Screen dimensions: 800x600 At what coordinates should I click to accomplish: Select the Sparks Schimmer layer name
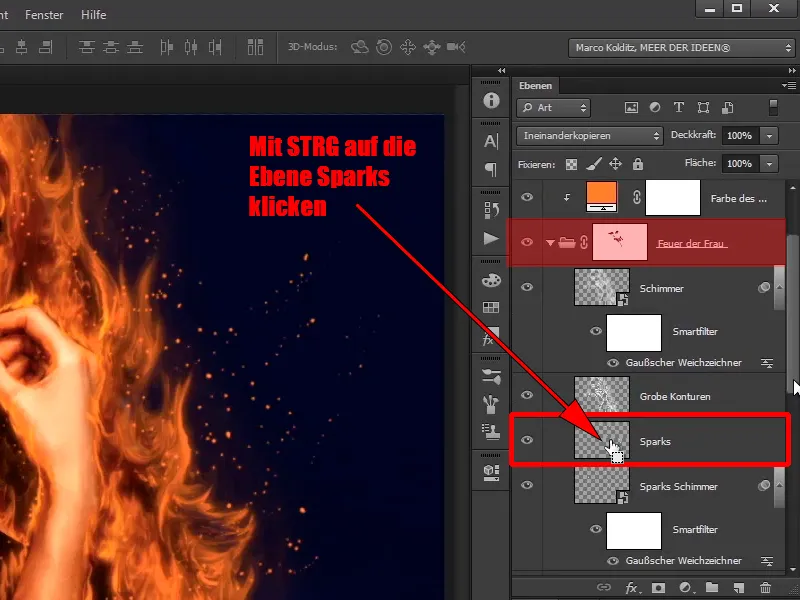coord(679,487)
